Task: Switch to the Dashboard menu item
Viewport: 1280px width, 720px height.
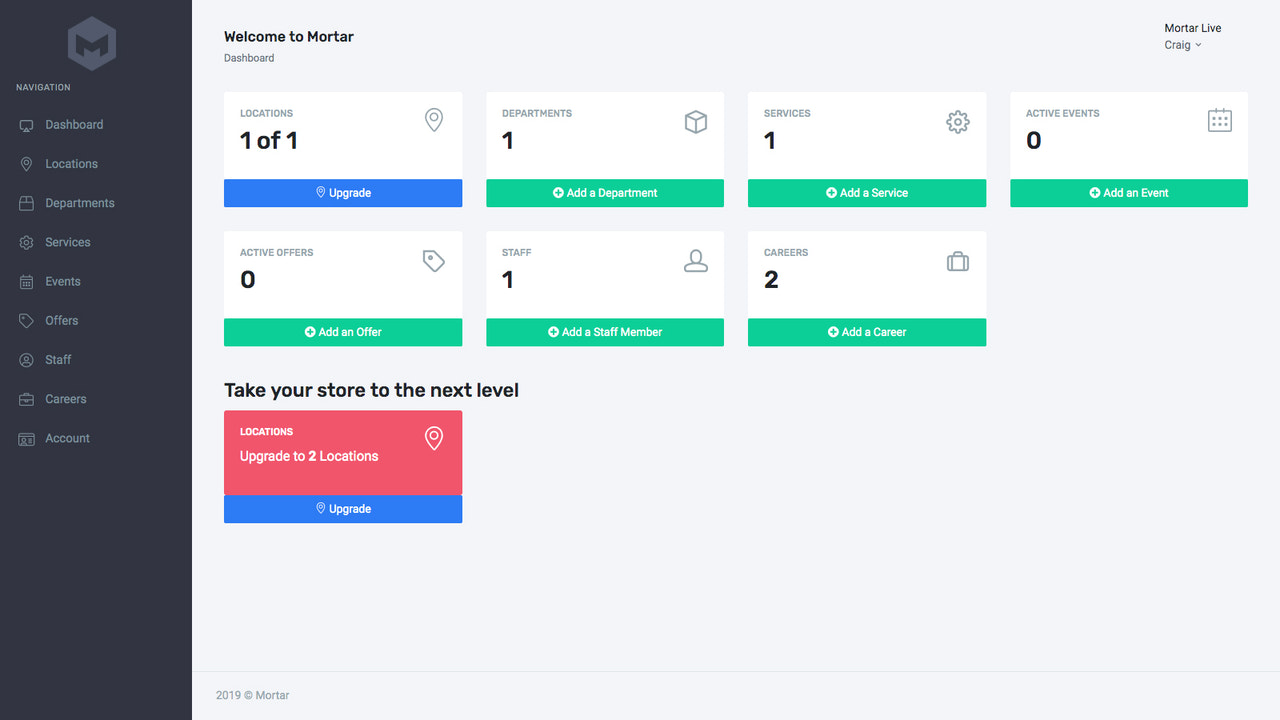Action: pyautogui.click(x=73, y=124)
